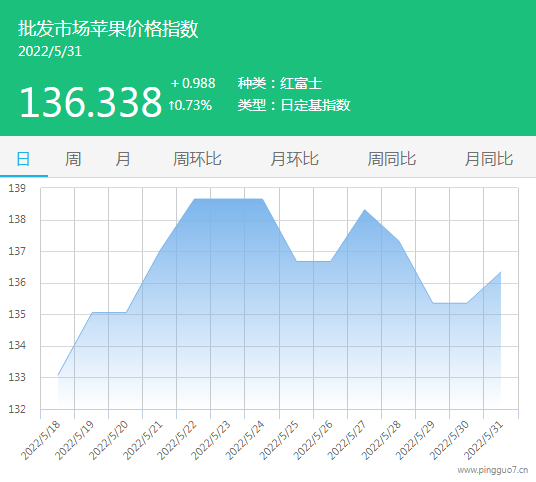The image size is (536, 482).
Task: Click the 2022/5/22 axis date label
Action: [177, 440]
